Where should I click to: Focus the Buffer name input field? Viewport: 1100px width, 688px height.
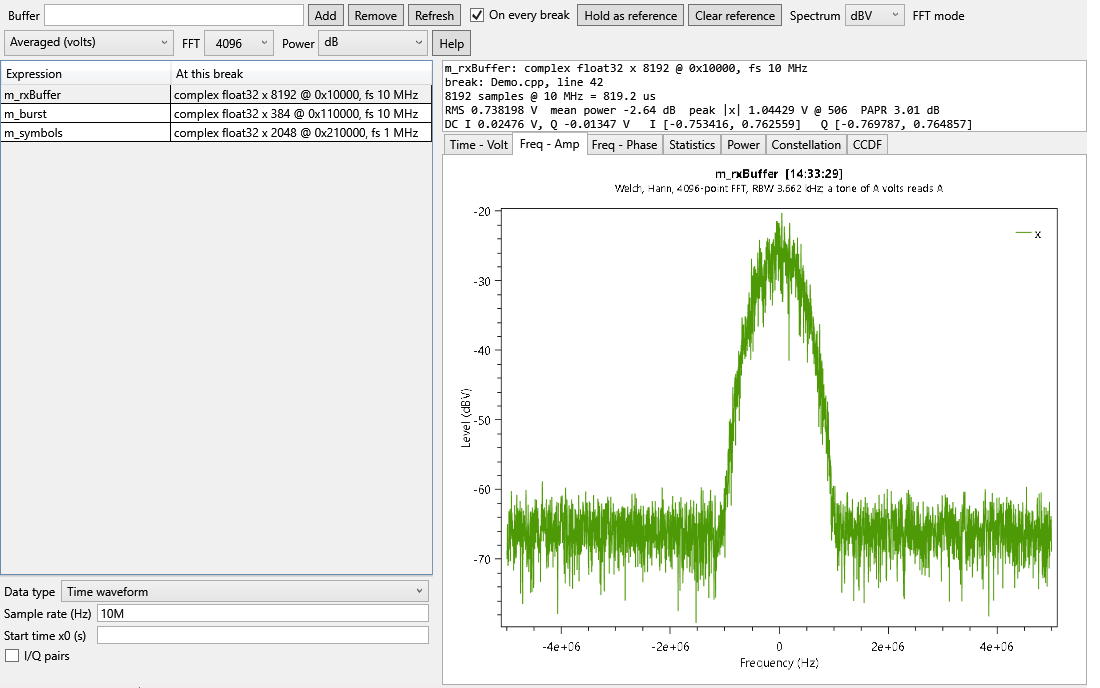[x=174, y=15]
